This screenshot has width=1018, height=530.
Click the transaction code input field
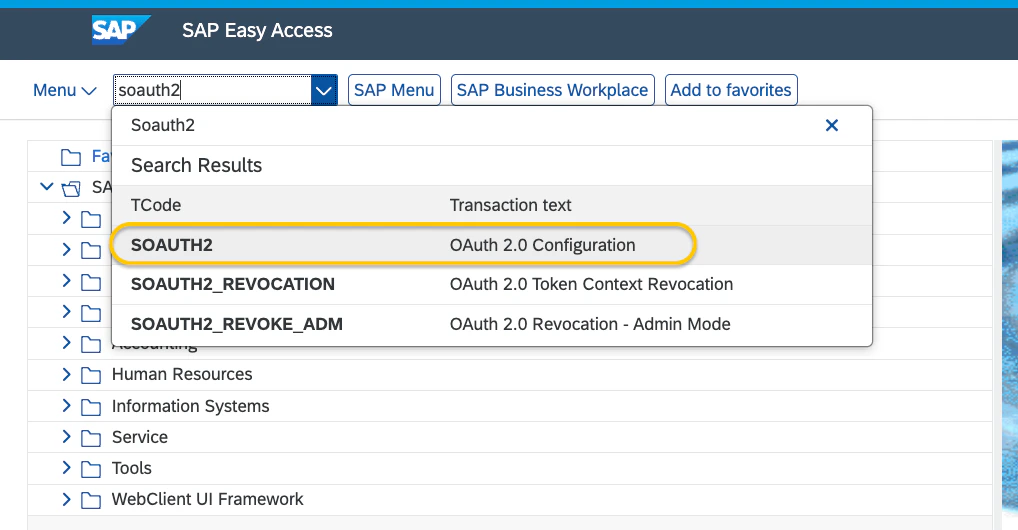click(x=212, y=90)
